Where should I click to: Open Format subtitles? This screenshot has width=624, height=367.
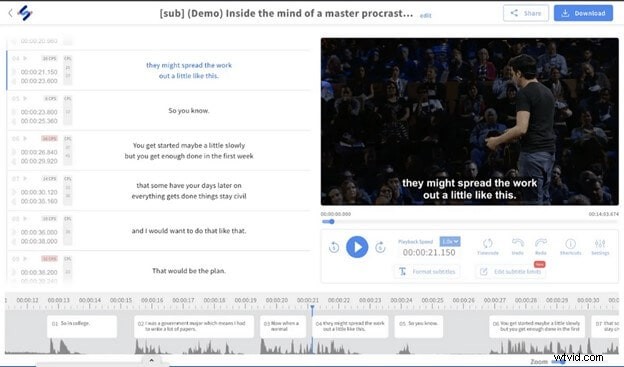(427, 271)
